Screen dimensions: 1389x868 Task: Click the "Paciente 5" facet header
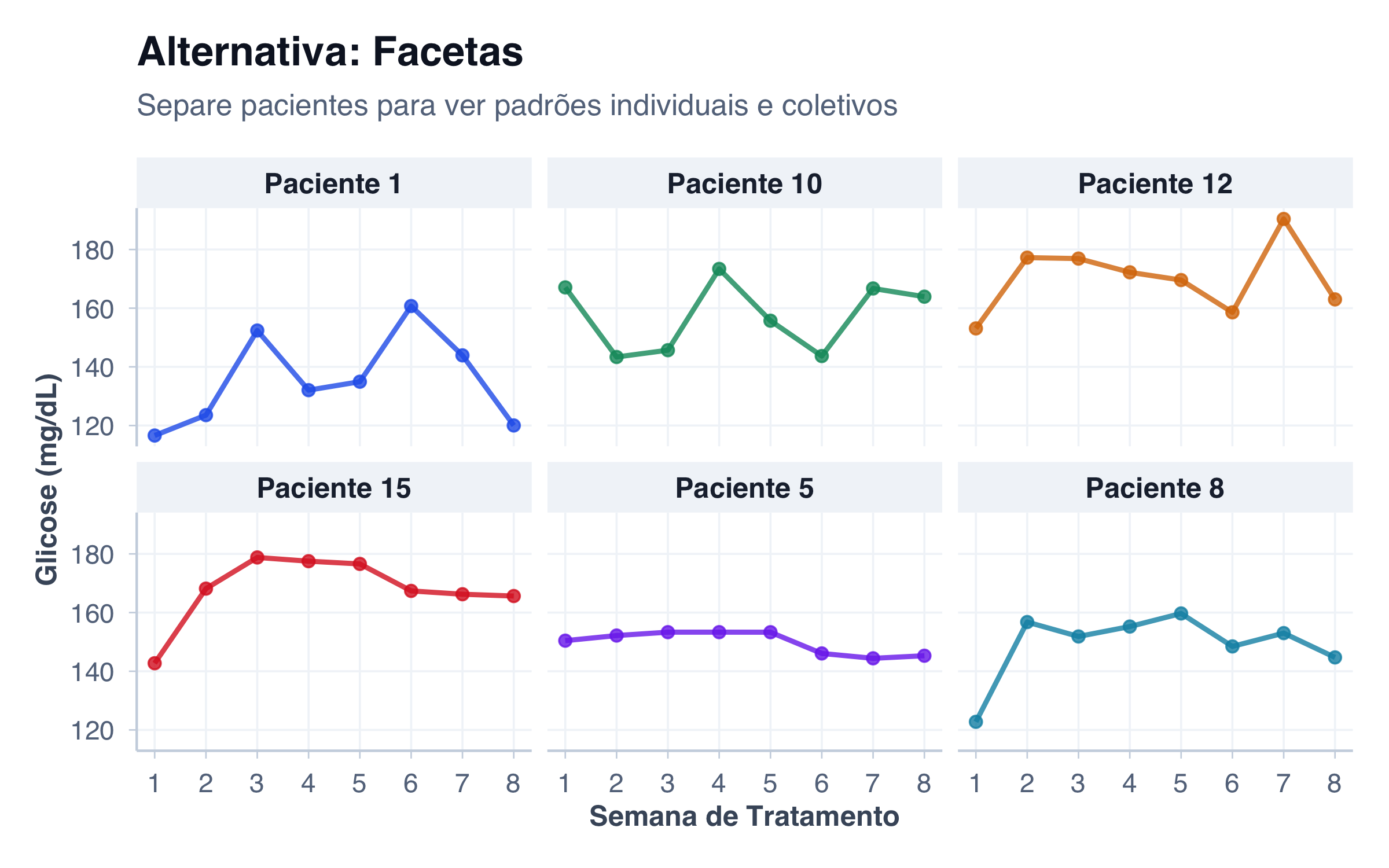point(744,488)
